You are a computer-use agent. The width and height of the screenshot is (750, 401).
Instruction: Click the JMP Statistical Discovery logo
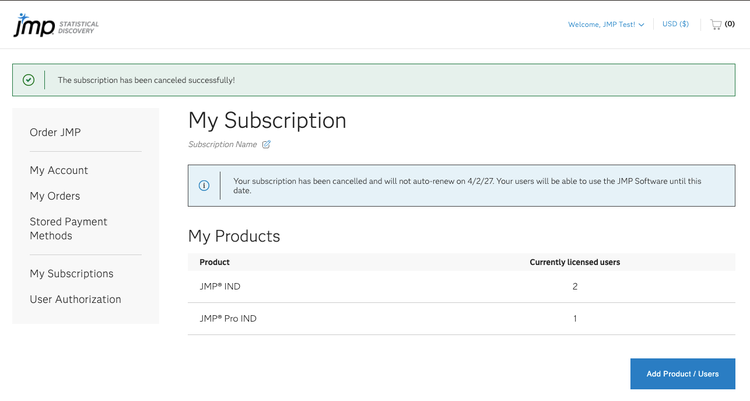pos(56,25)
